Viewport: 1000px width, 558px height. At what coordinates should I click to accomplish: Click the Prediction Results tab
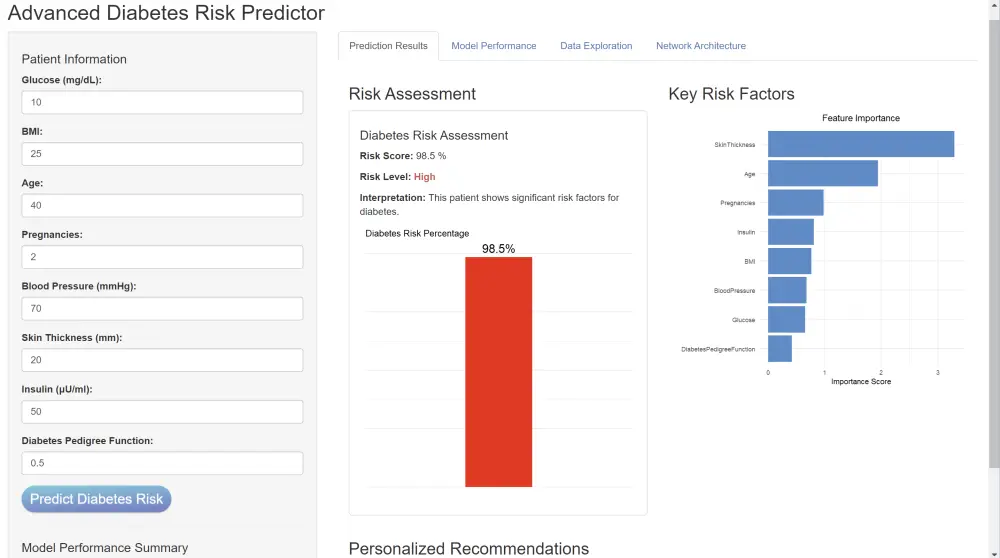coord(388,46)
